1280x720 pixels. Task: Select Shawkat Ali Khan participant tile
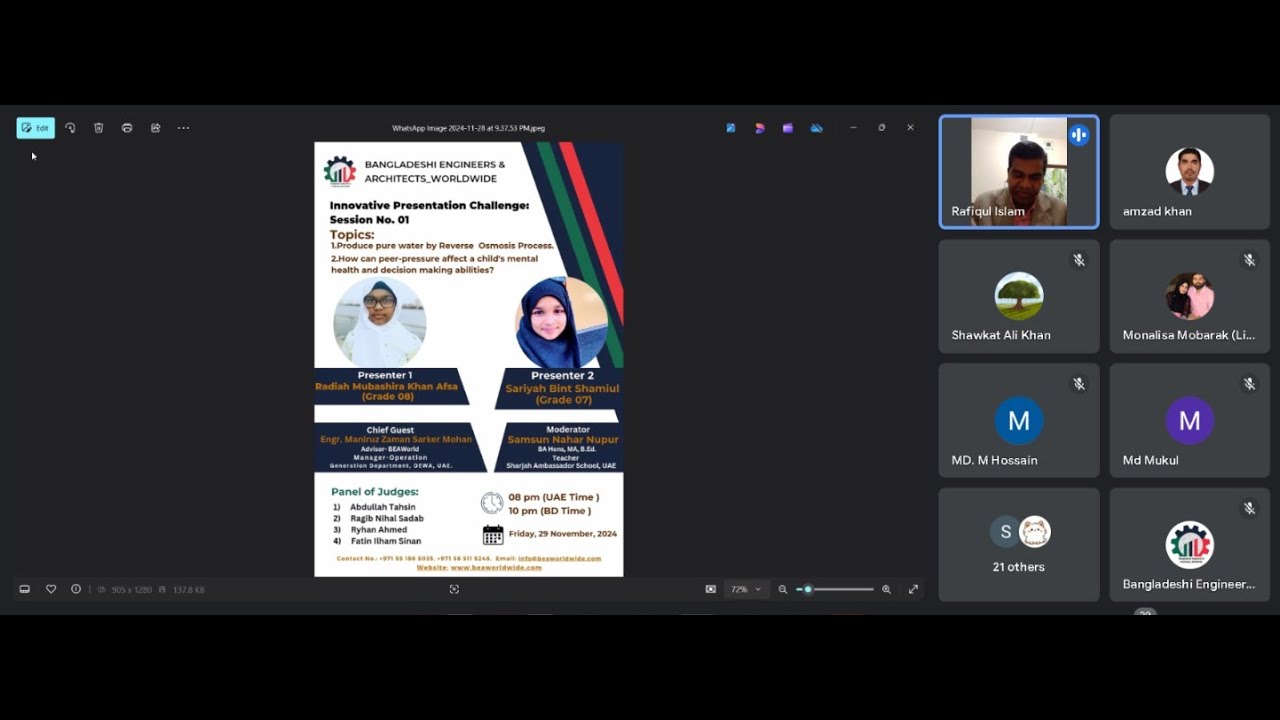pyautogui.click(x=1019, y=296)
